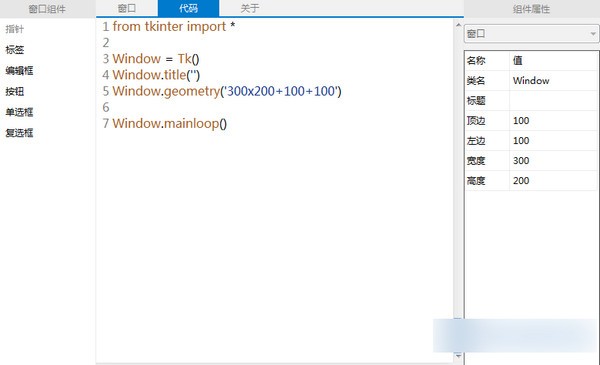Select the 编辑框 entry widget
Viewport: 600px width, 365px height.
click(x=19, y=70)
